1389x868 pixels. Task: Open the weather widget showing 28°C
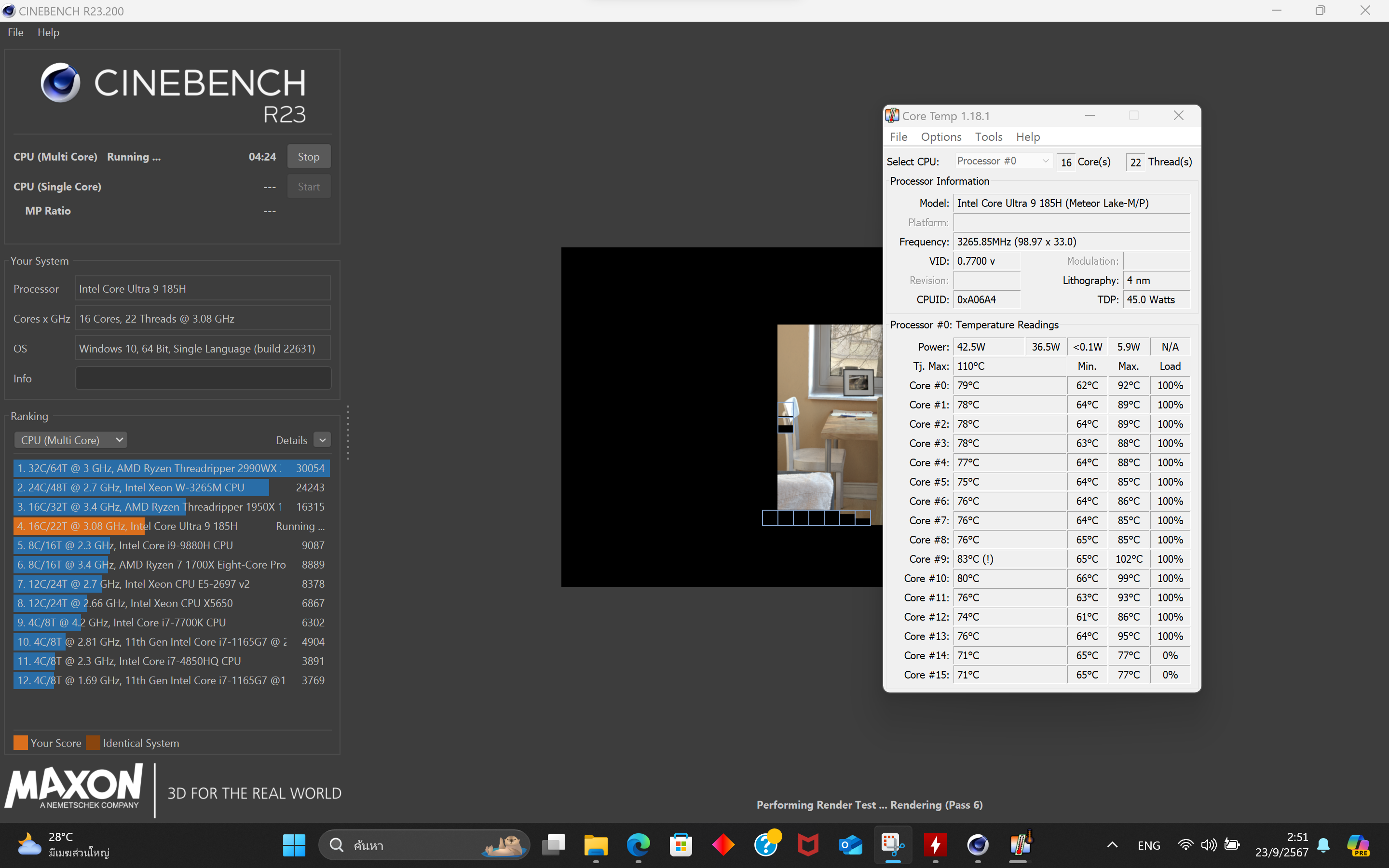pos(63,844)
